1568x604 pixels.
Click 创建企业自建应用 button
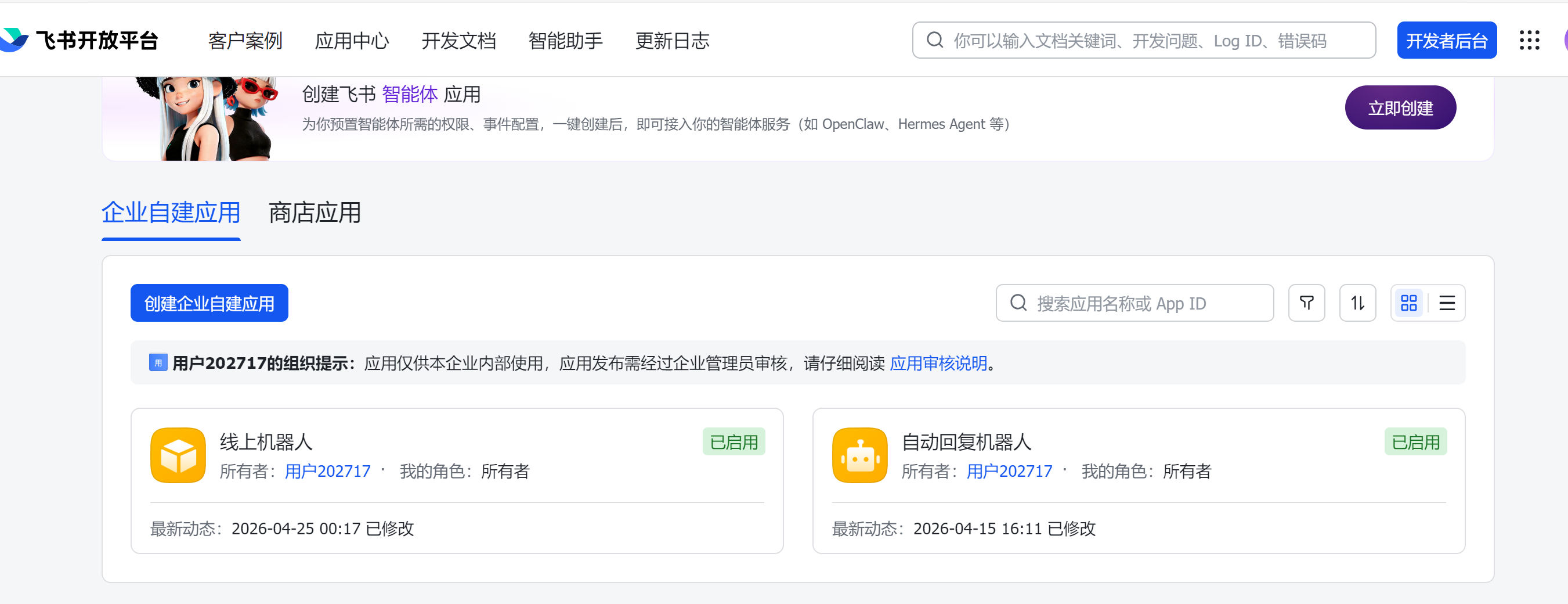point(209,303)
